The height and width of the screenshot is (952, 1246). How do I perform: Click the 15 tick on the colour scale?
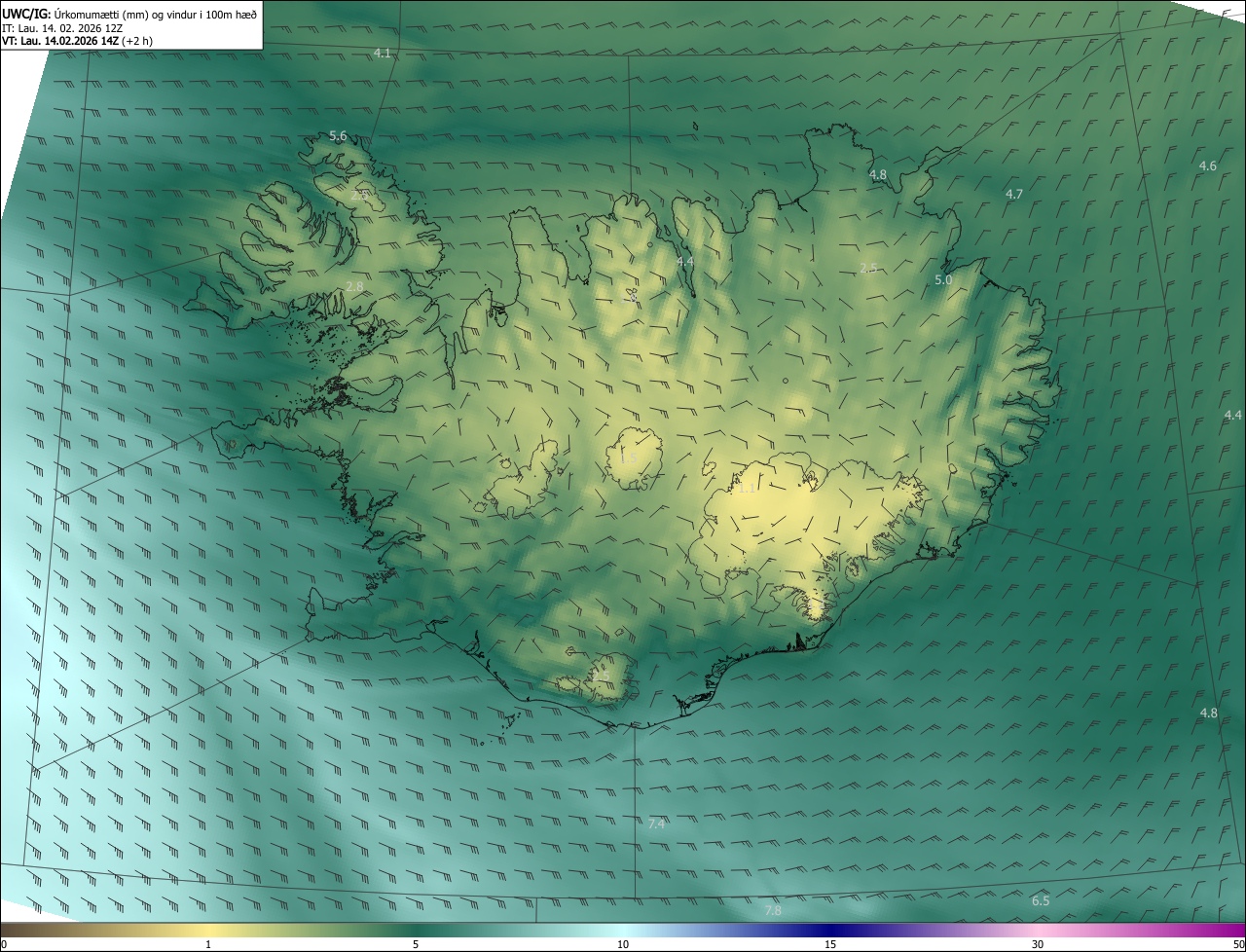coord(830,944)
